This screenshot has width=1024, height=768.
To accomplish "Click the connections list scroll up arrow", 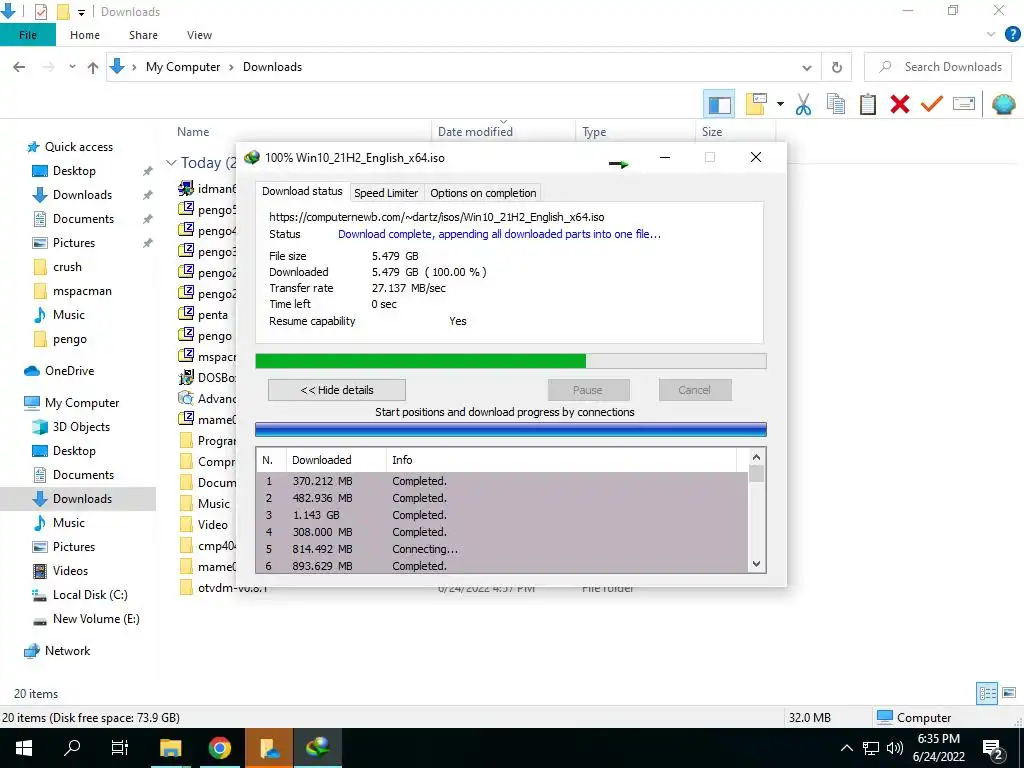I will pyautogui.click(x=756, y=457).
